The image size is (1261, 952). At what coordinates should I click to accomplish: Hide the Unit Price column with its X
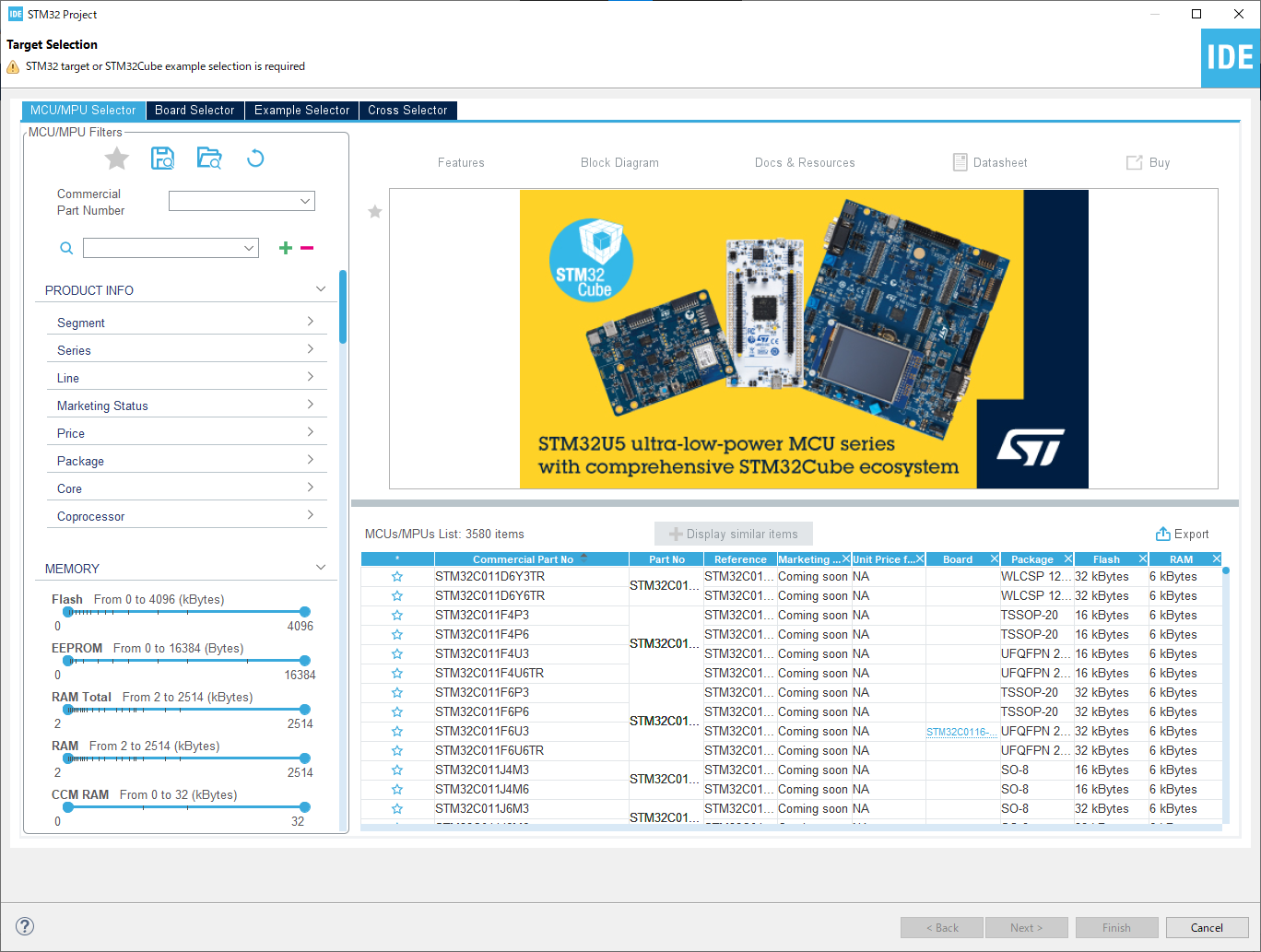919,559
